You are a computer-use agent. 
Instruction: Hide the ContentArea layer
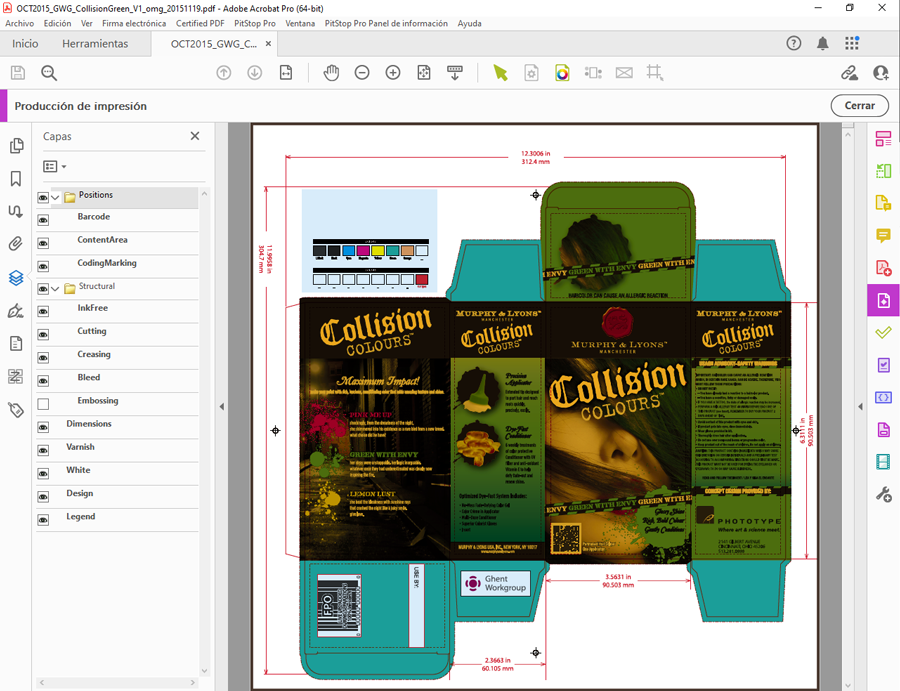[43, 243]
